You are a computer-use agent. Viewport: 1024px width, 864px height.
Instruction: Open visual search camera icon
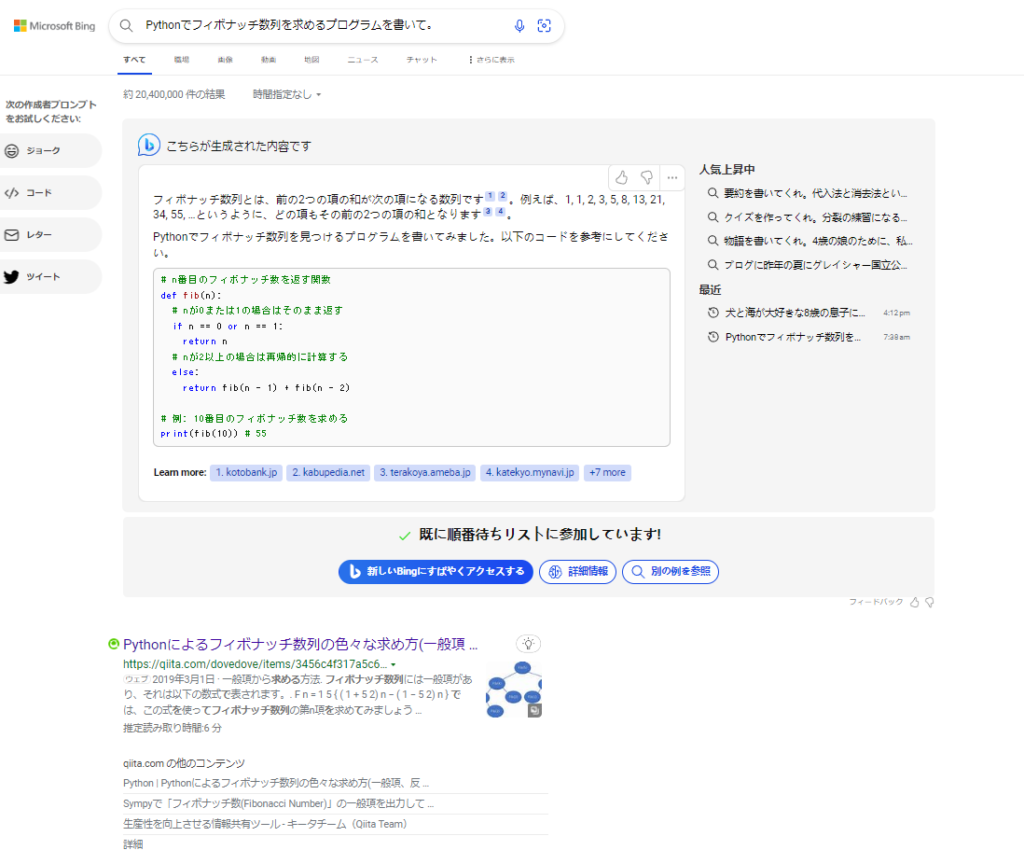tap(544, 25)
